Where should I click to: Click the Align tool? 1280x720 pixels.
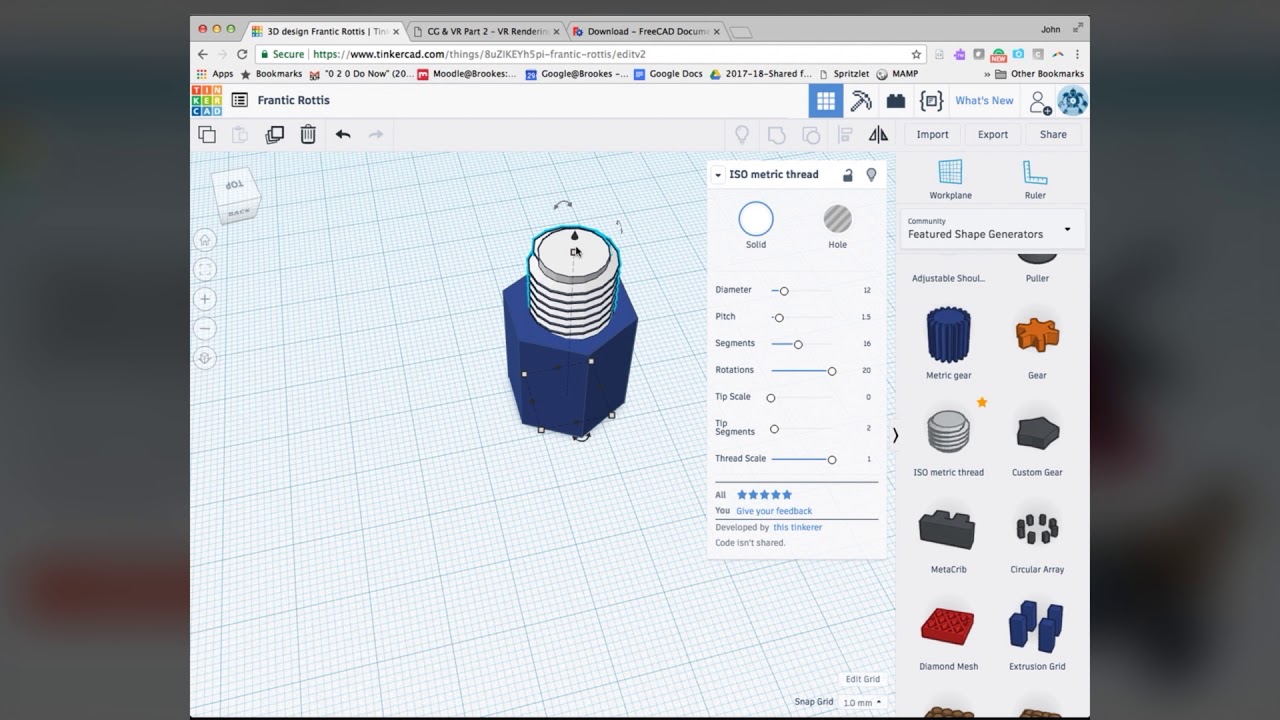[845, 134]
